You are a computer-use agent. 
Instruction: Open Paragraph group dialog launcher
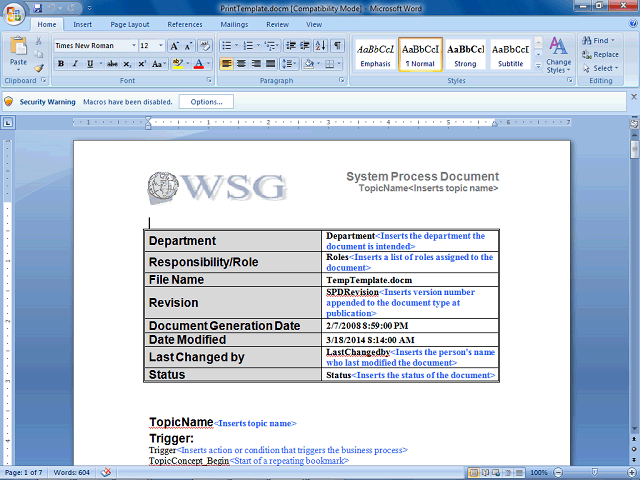[x=342, y=80]
